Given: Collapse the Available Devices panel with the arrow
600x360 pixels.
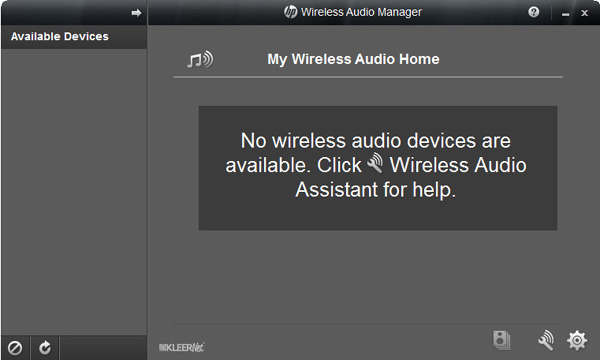Looking at the screenshot, I should (x=136, y=13).
